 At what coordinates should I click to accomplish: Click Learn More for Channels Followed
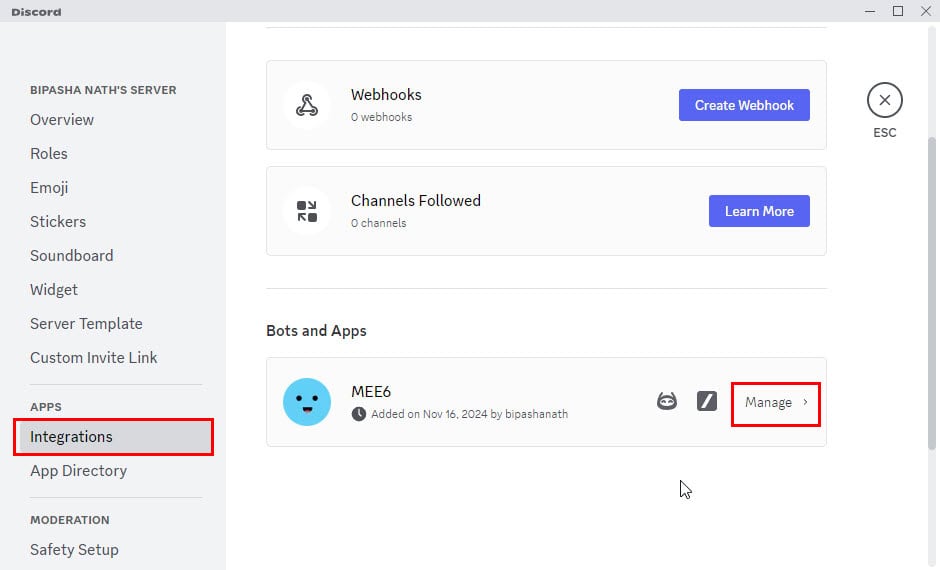(759, 211)
